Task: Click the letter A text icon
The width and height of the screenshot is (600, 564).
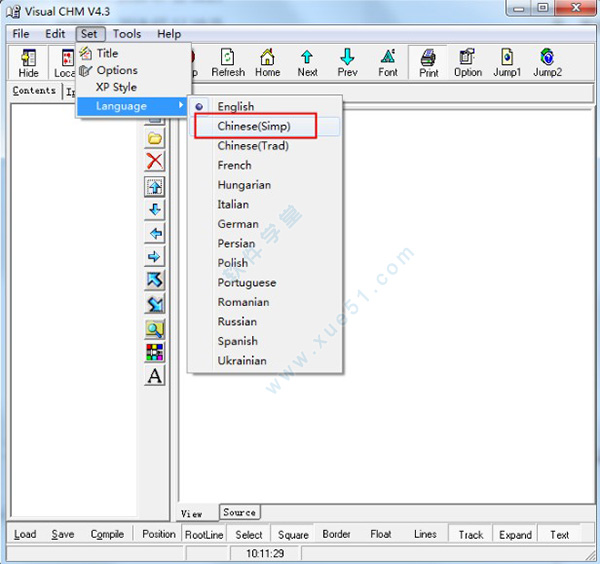Action: pyautogui.click(x=155, y=377)
